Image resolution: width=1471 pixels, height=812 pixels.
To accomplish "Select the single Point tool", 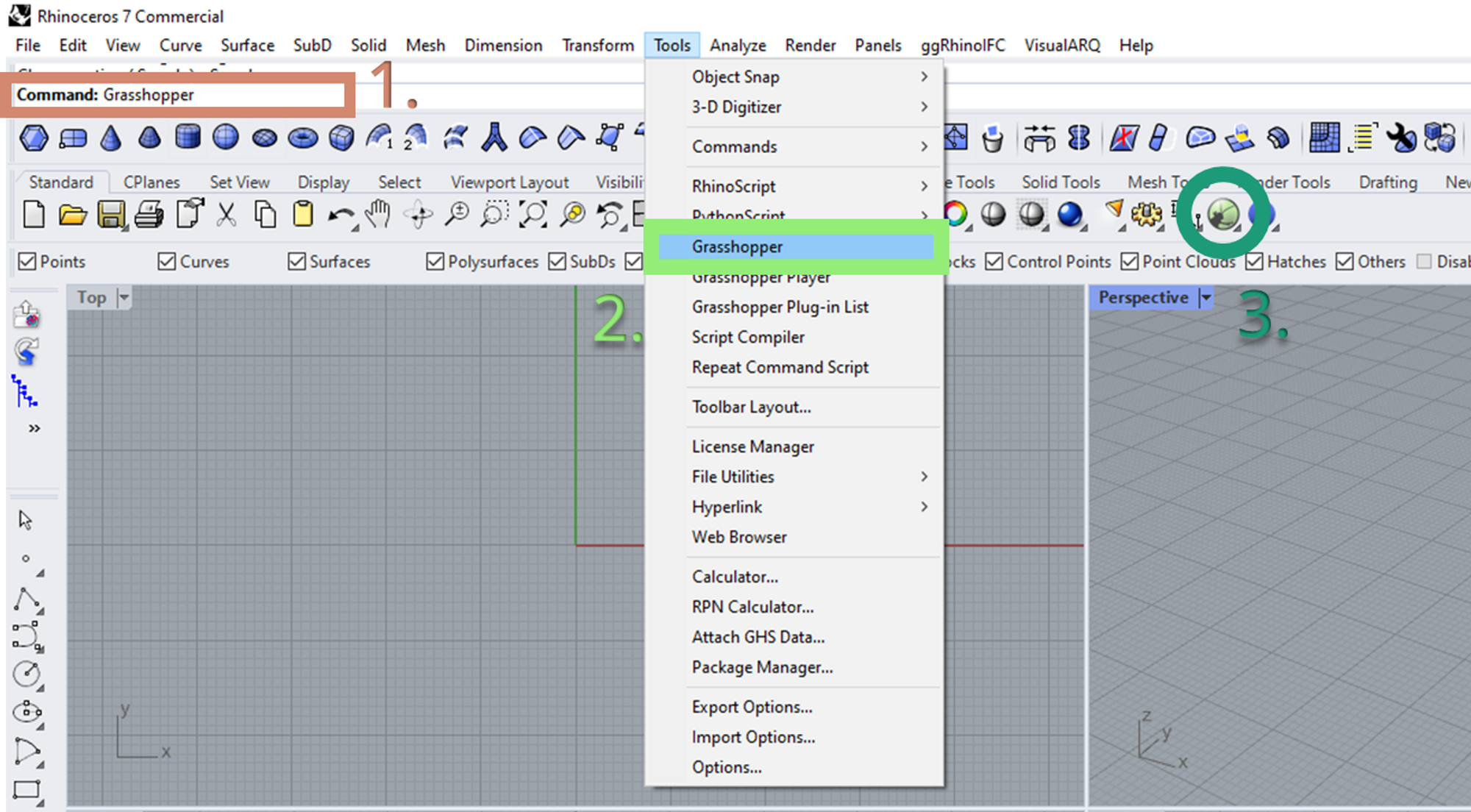I will pos(26,559).
